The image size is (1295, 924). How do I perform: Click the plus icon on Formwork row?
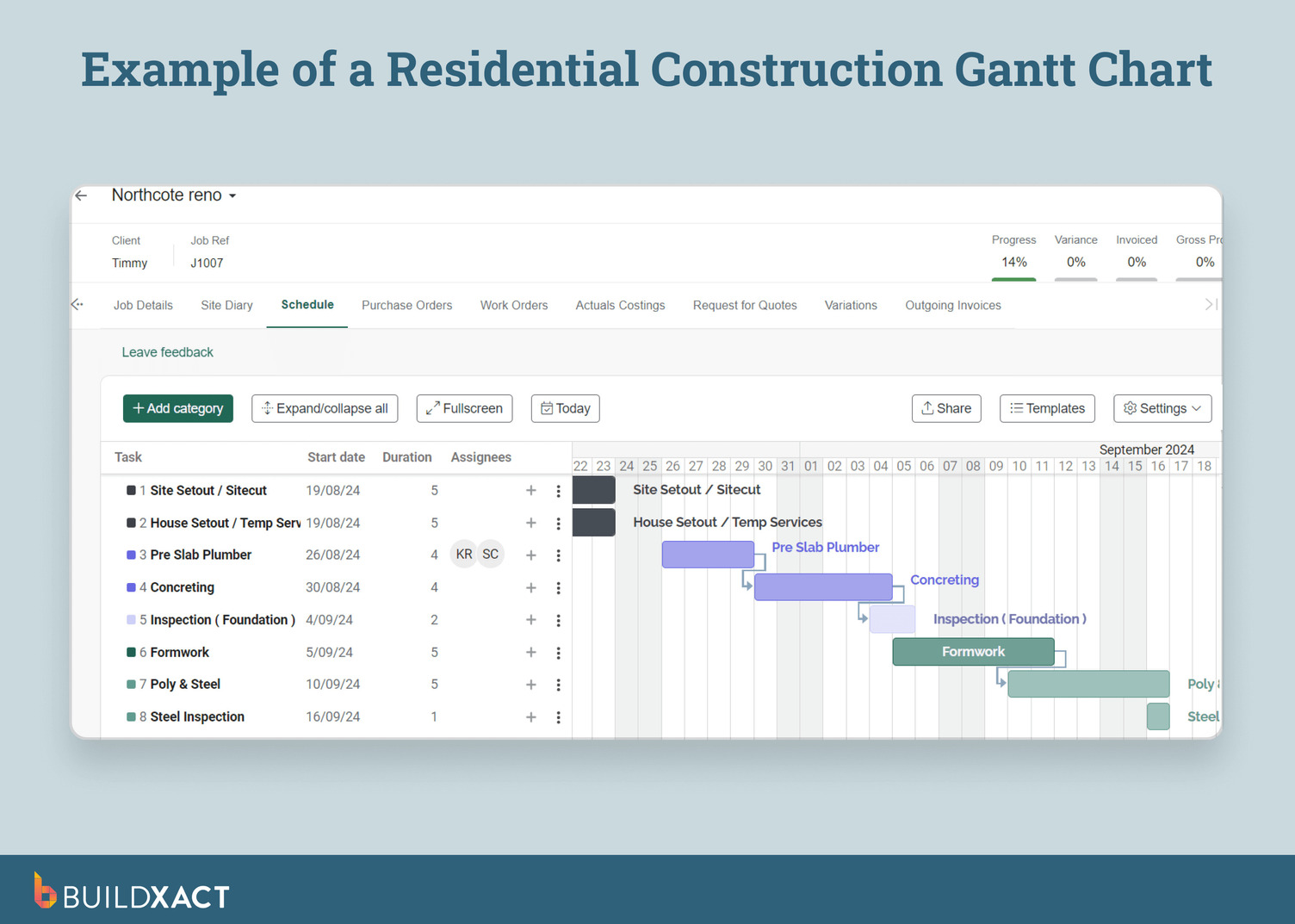pyautogui.click(x=530, y=652)
